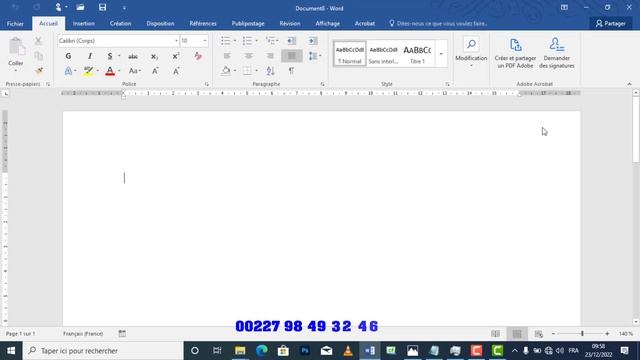The height and width of the screenshot is (360, 640).
Task: Open Change Case Aa dropdown
Action: click(x=134, y=71)
